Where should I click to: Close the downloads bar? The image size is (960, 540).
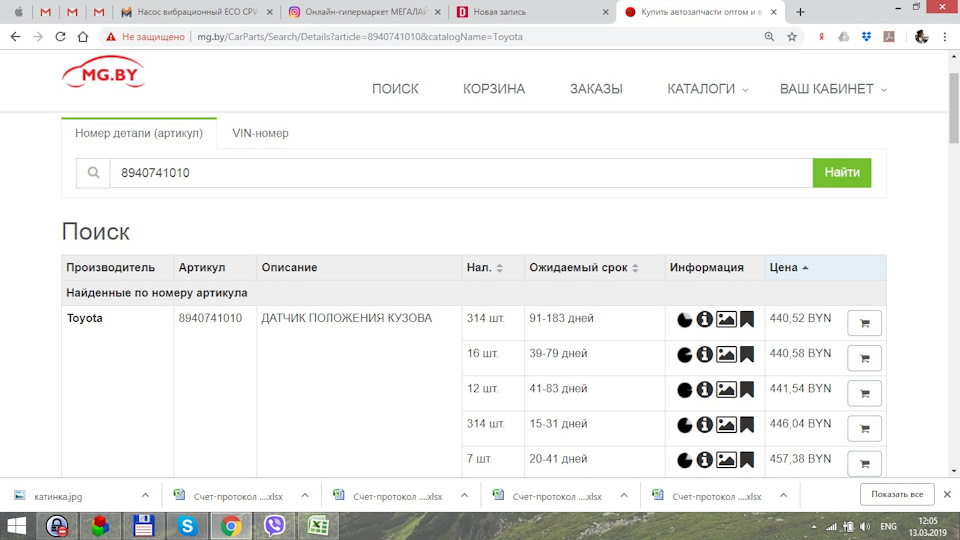[947, 494]
